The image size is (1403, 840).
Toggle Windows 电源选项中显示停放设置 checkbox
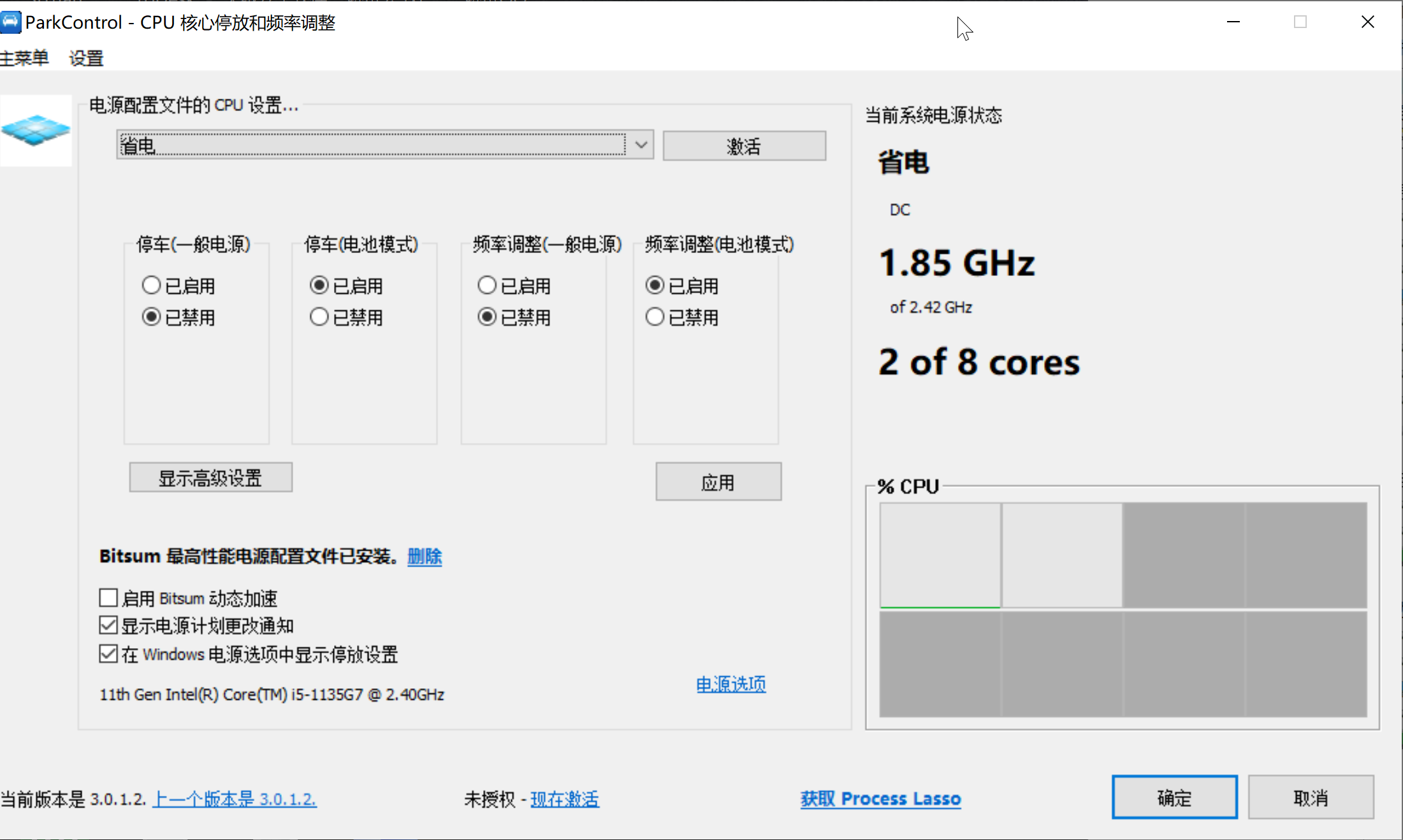click(108, 654)
